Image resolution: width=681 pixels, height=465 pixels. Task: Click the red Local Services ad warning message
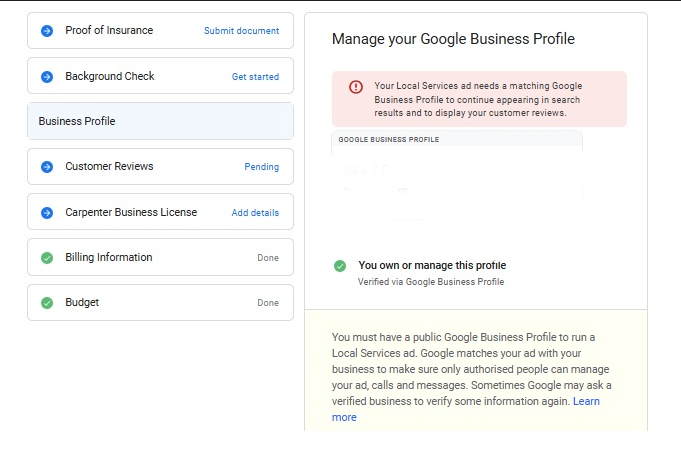tap(478, 99)
